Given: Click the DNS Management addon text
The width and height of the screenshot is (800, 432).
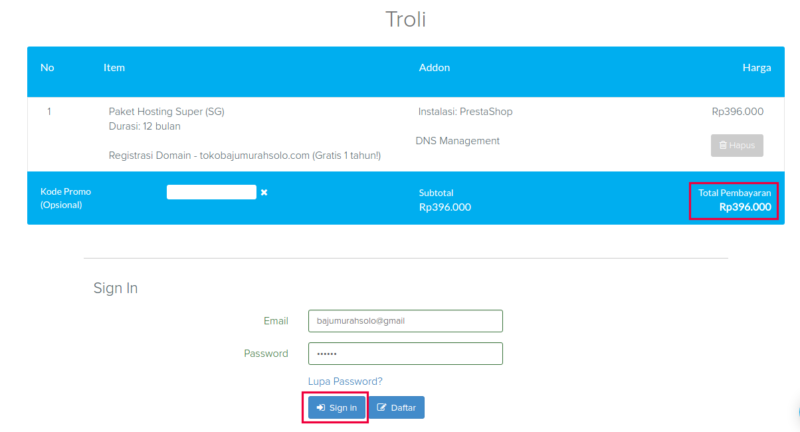Looking at the screenshot, I should click(x=458, y=141).
